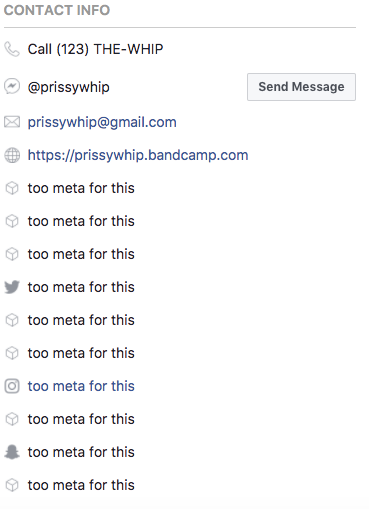Select 'too meta for this' beside Twitter icon
The image size is (369, 509).
[x=81, y=287]
